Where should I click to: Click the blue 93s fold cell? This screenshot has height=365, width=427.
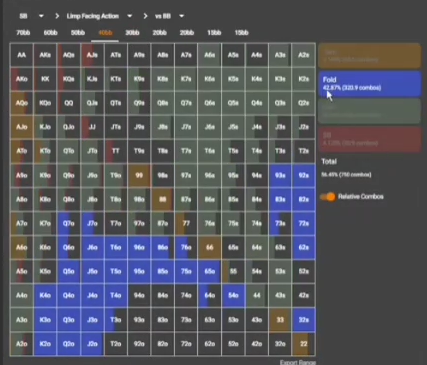click(280, 175)
